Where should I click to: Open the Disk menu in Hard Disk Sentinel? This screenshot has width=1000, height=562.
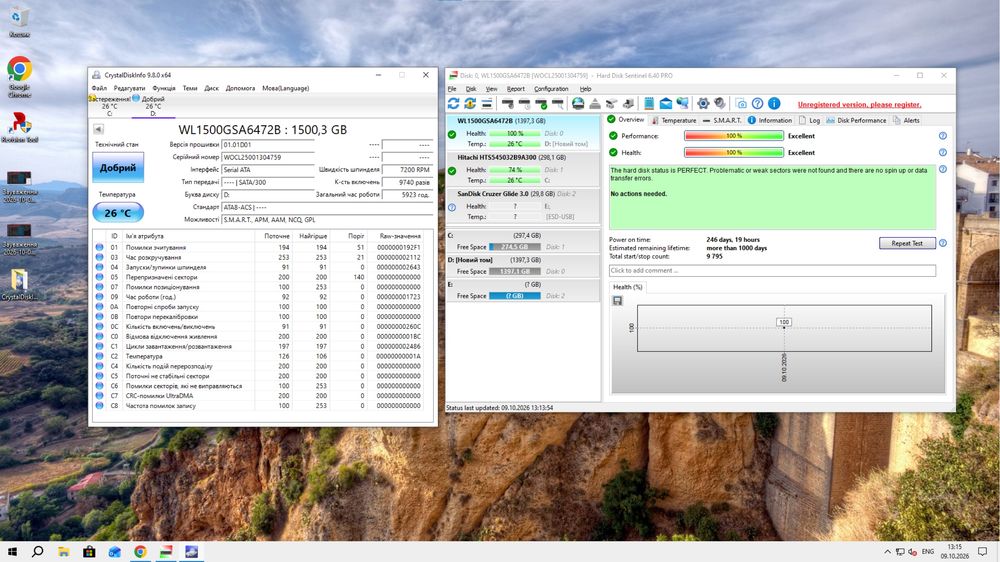click(471, 89)
